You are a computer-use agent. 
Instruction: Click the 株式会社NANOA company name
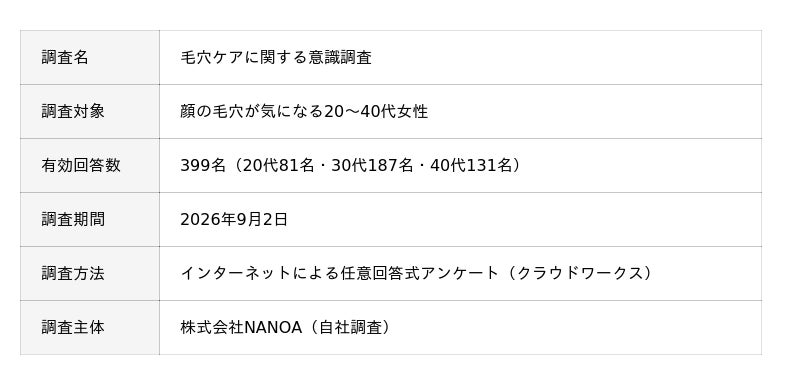point(241,328)
